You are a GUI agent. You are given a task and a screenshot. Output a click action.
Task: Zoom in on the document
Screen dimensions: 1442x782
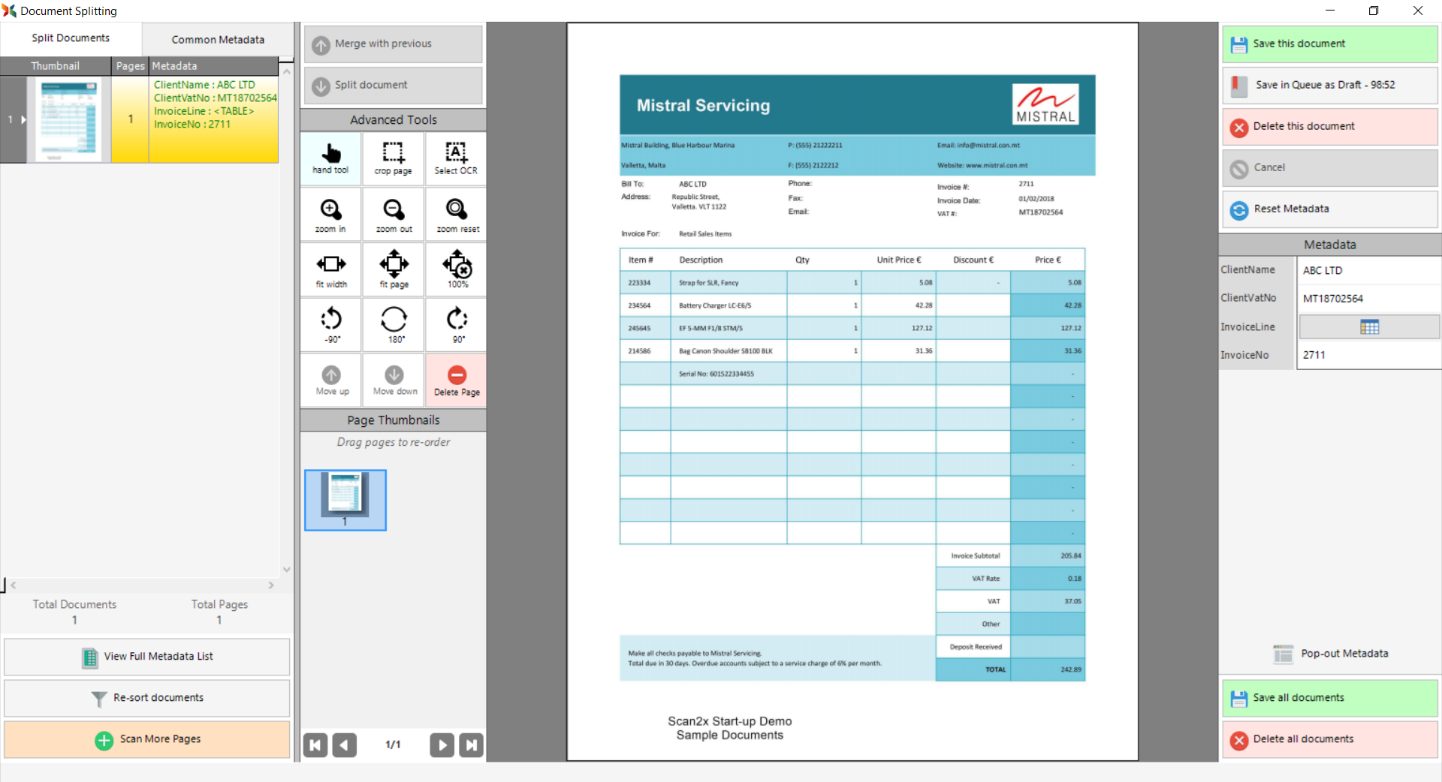click(x=331, y=215)
